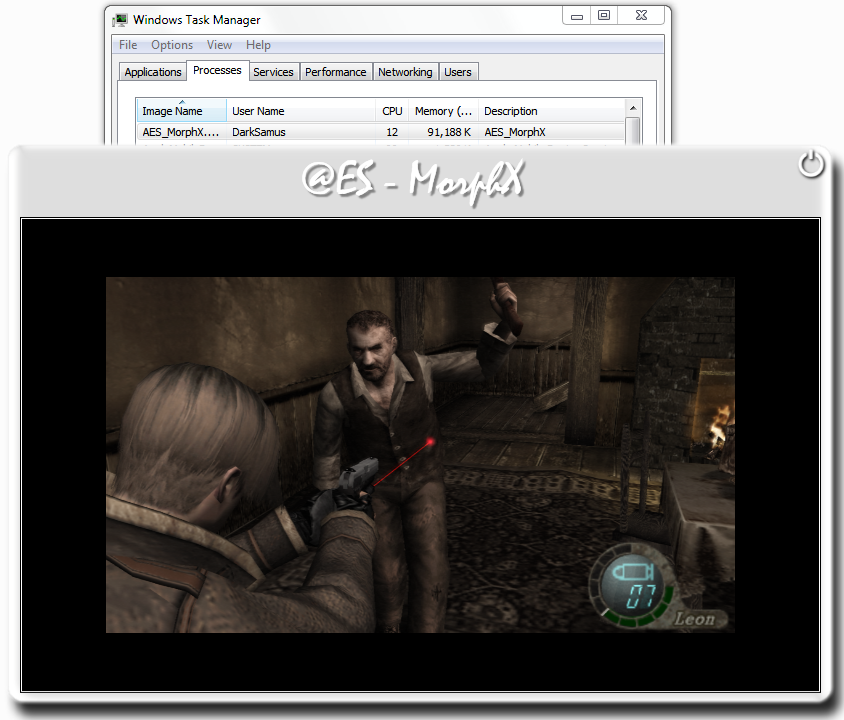Open the Options menu
Screen dimensions: 844x720
[x=172, y=45]
